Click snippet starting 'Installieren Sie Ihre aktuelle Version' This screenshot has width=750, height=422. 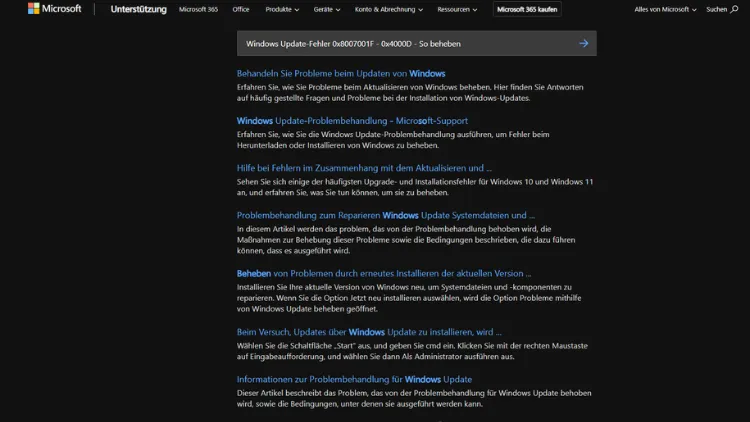pos(409,298)
